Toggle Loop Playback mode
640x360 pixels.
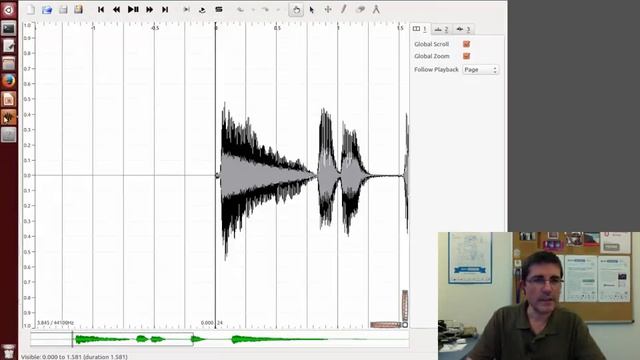202,9
